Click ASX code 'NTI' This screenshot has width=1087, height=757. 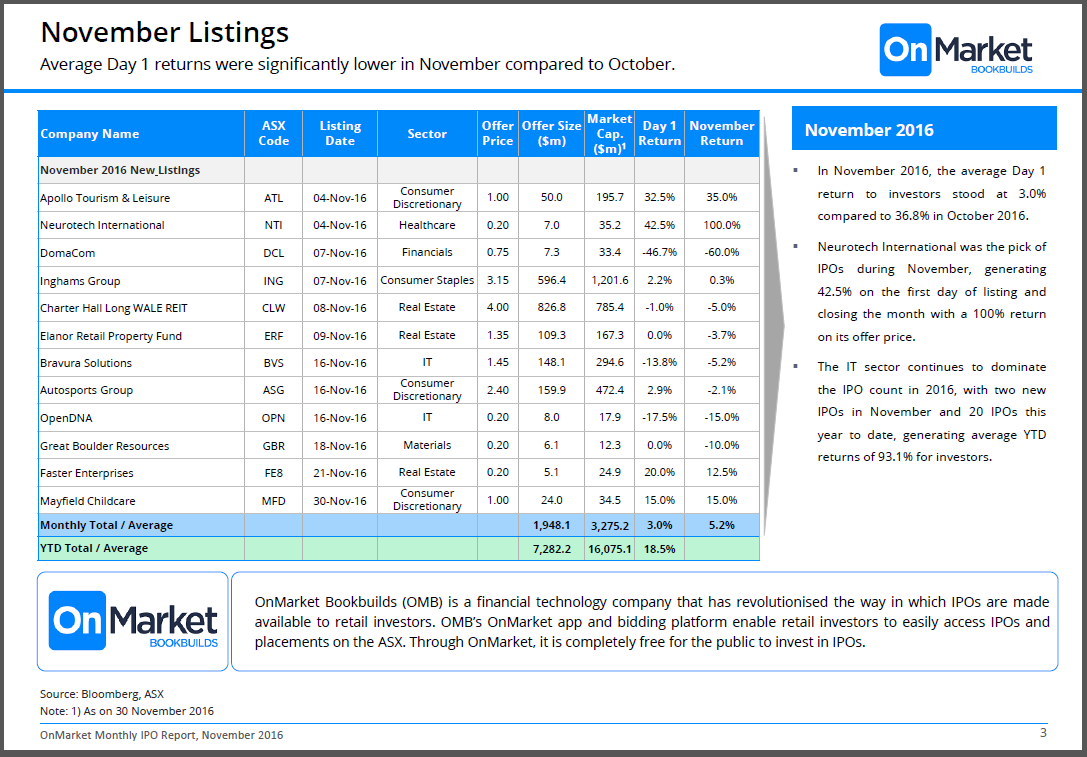[x=274, y=225]
